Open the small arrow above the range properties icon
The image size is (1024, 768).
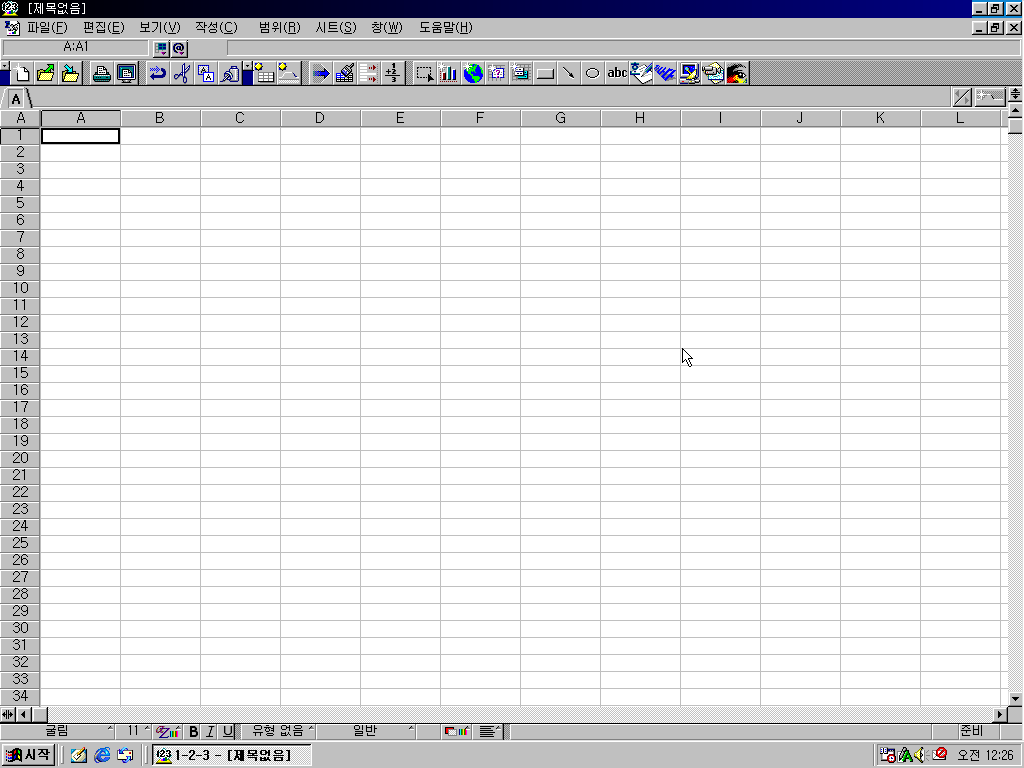pos(248,67)
